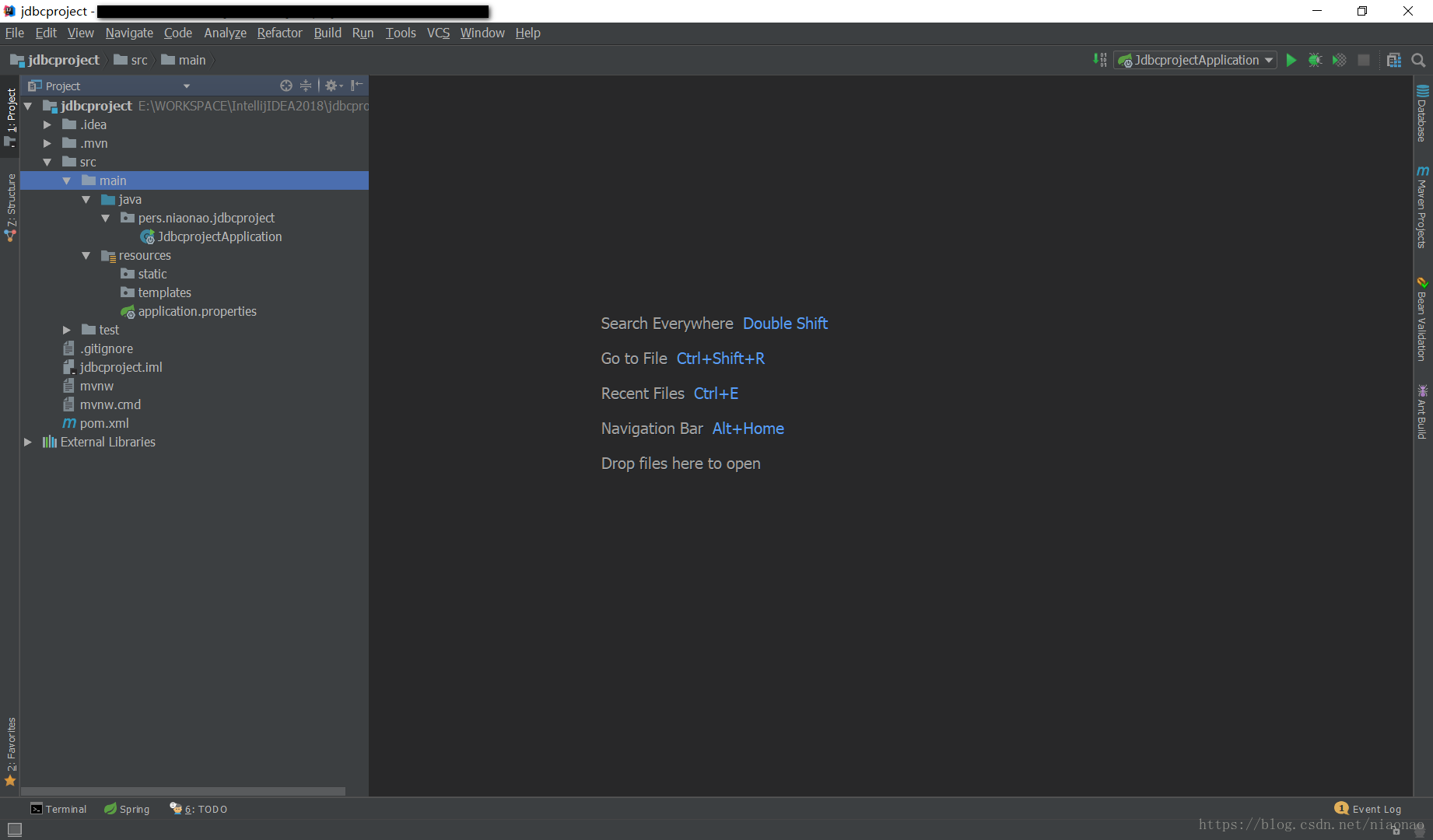The image size is (1433, 840).
Task: Open the File menu
Action: pyautogui.click(x=15, y=33)
